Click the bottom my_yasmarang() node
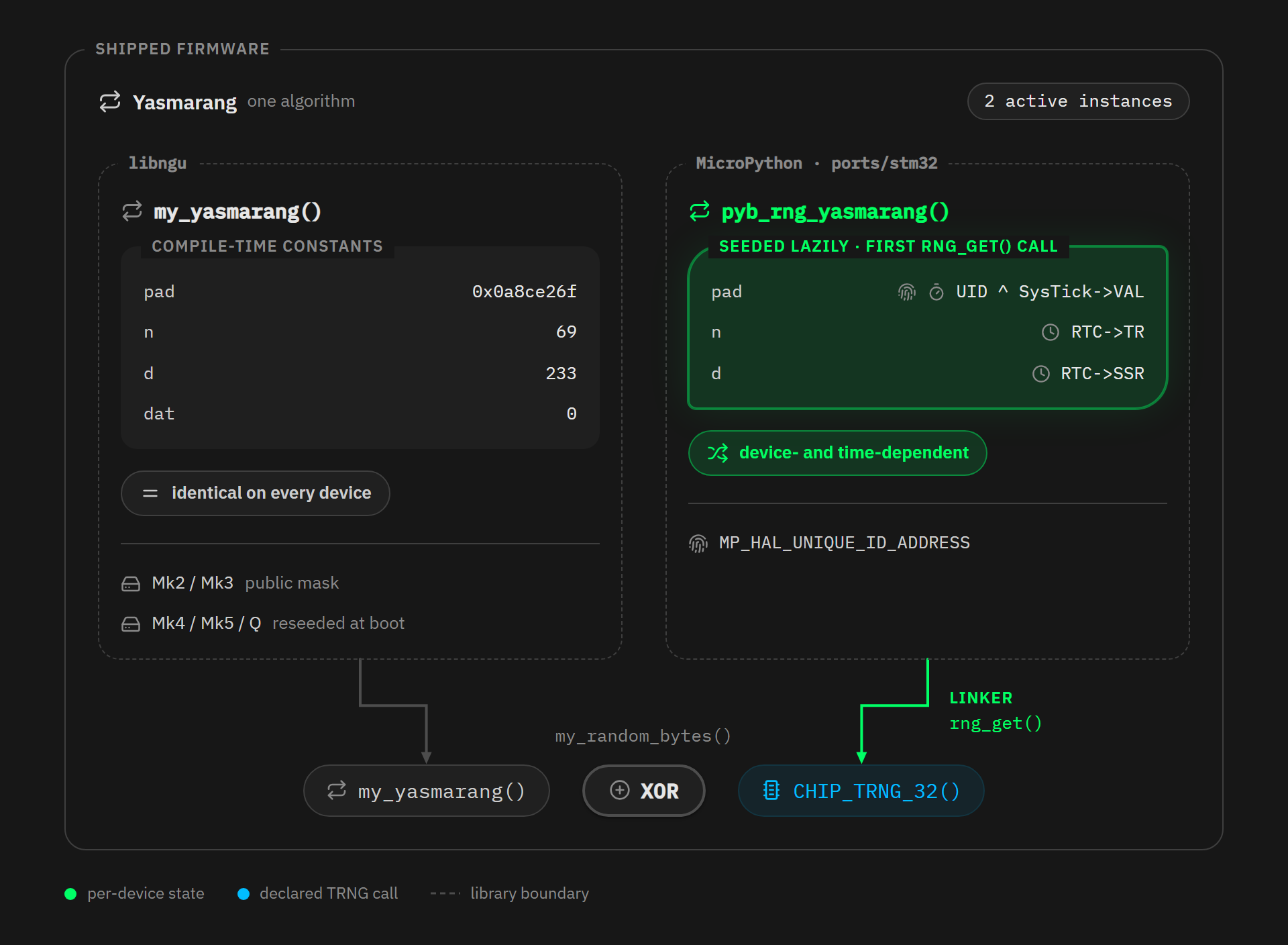This screenshot has height=945, width=1288. [427, 791]
